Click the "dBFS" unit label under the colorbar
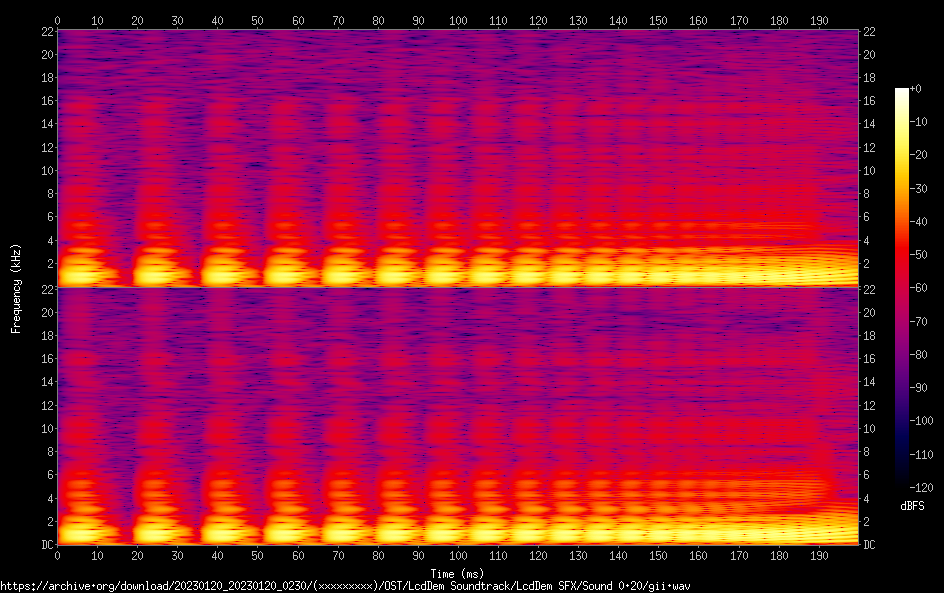The image size is (944, 593). point(912,507)
